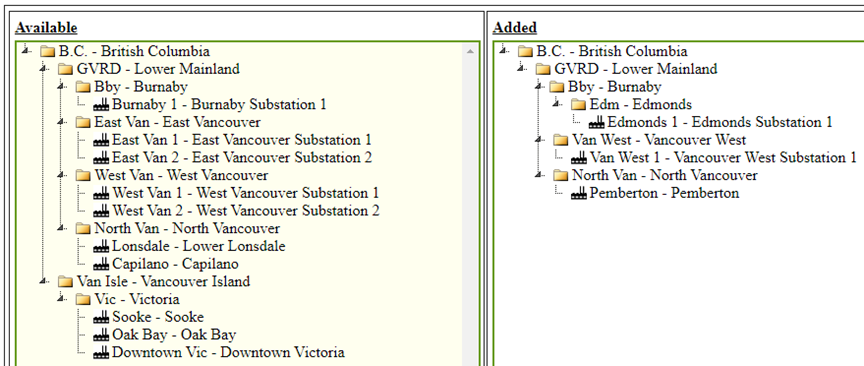Click folder icon of West Van - West Vancouver

[83, 176]
